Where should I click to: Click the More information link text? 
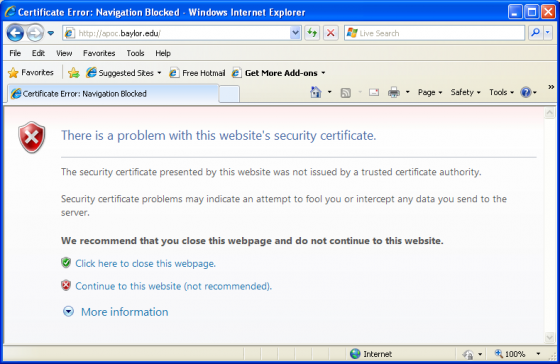click(x=124, y=312)
